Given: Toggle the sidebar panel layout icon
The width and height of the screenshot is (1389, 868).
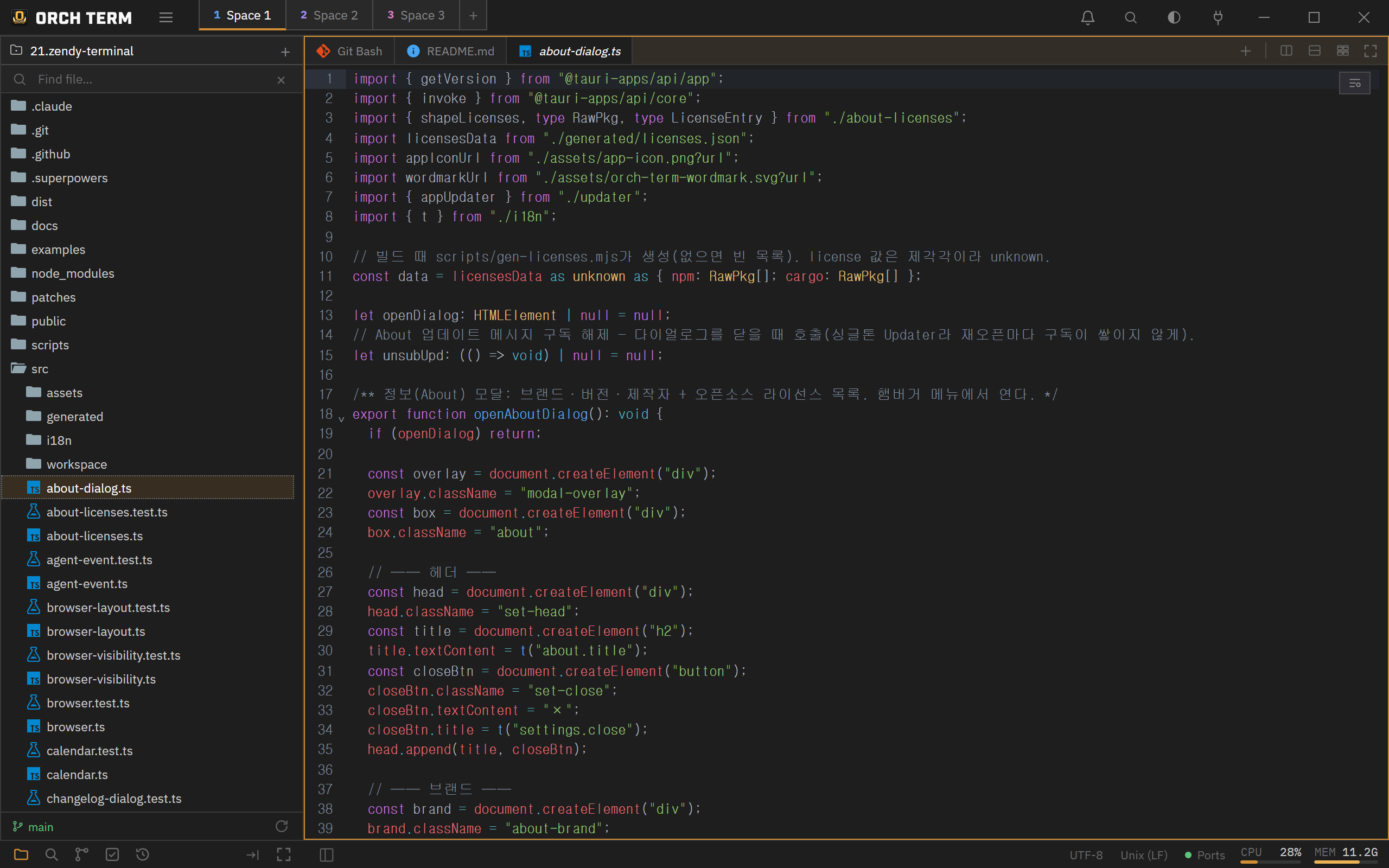Looking at the screenshot, I should click(327, 855).
